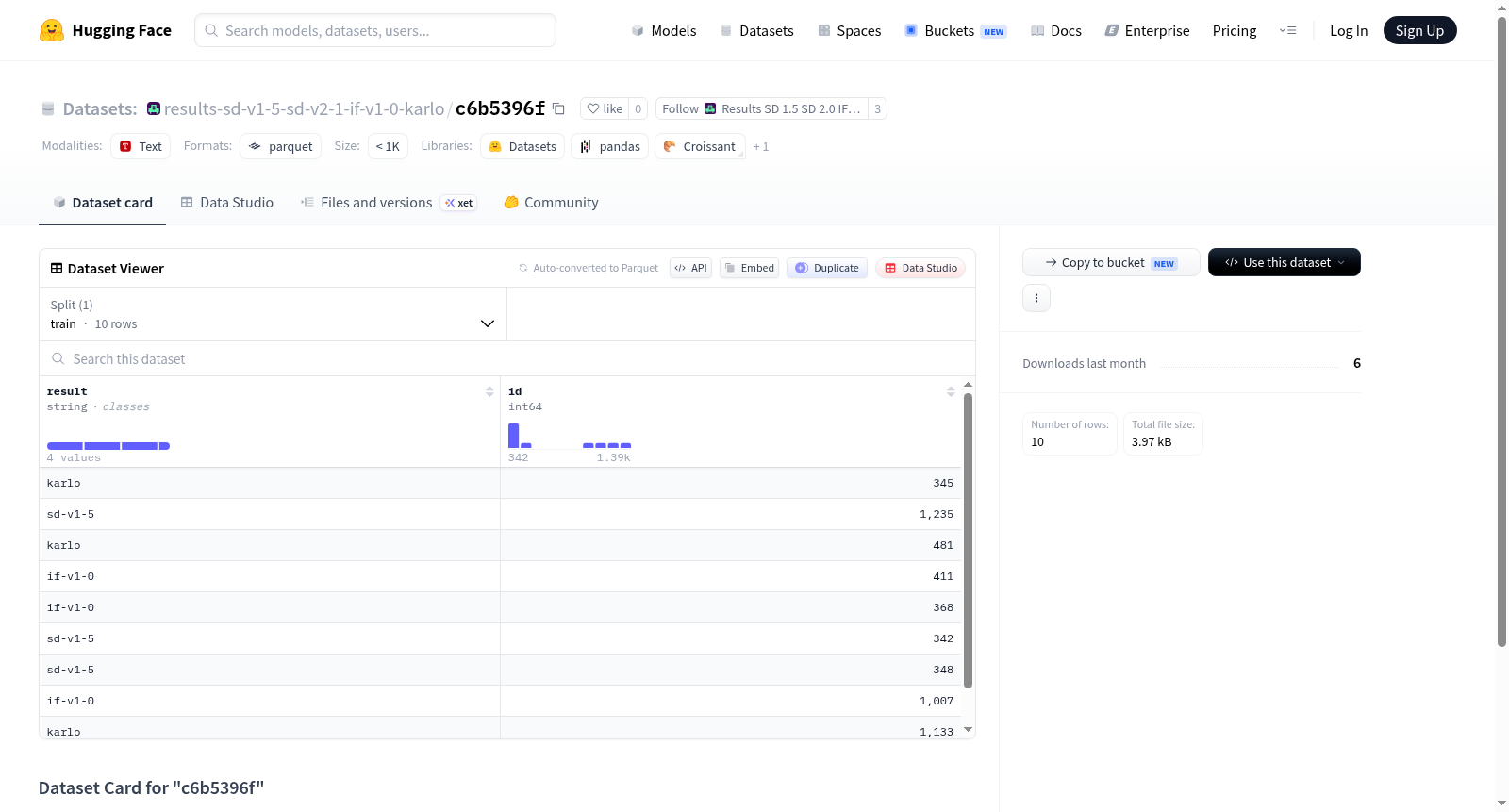1509x812 pixels.
Task: Open Data Studio from viewer header
Action: click(x=920, y=268)
